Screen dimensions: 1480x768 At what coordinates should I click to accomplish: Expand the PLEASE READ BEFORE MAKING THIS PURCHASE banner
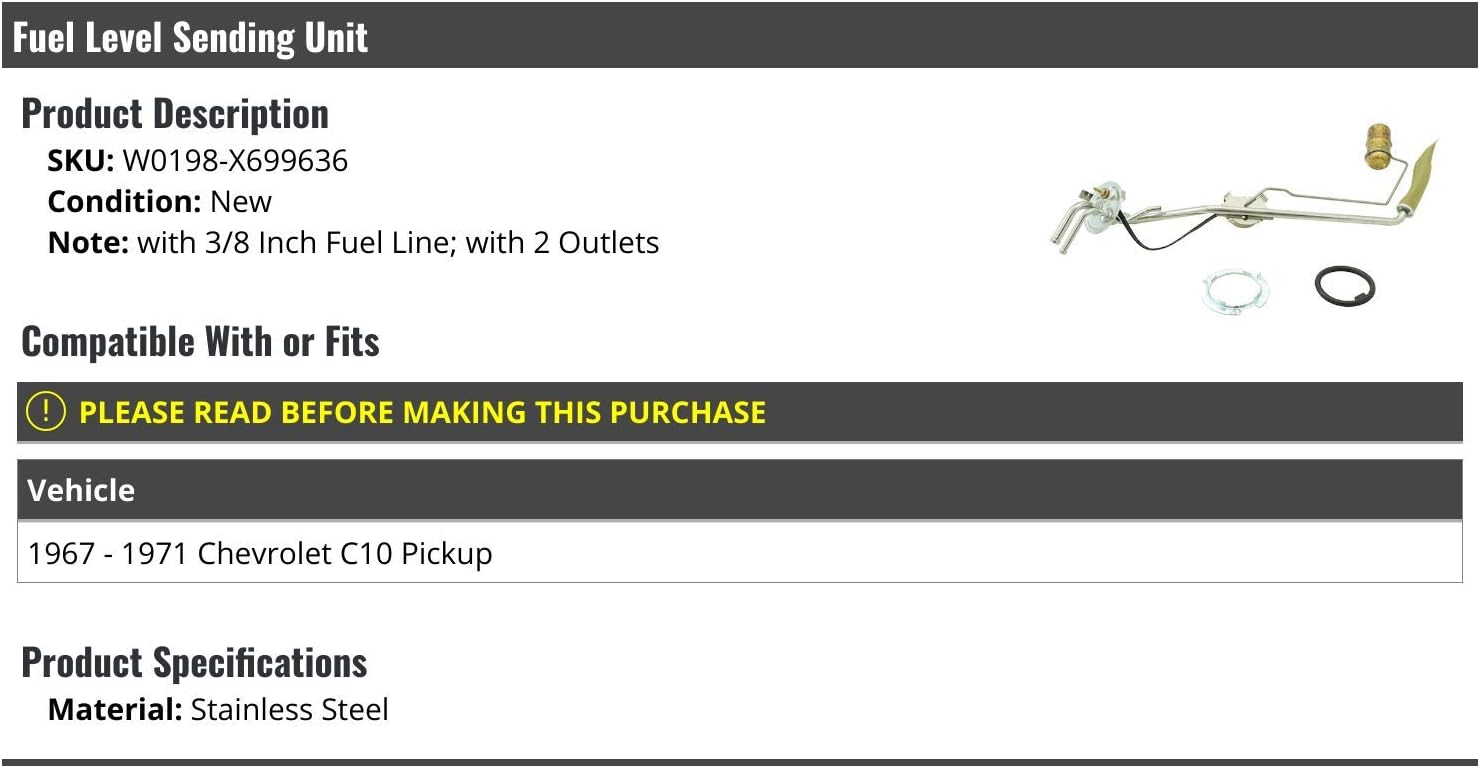[422, 412]
